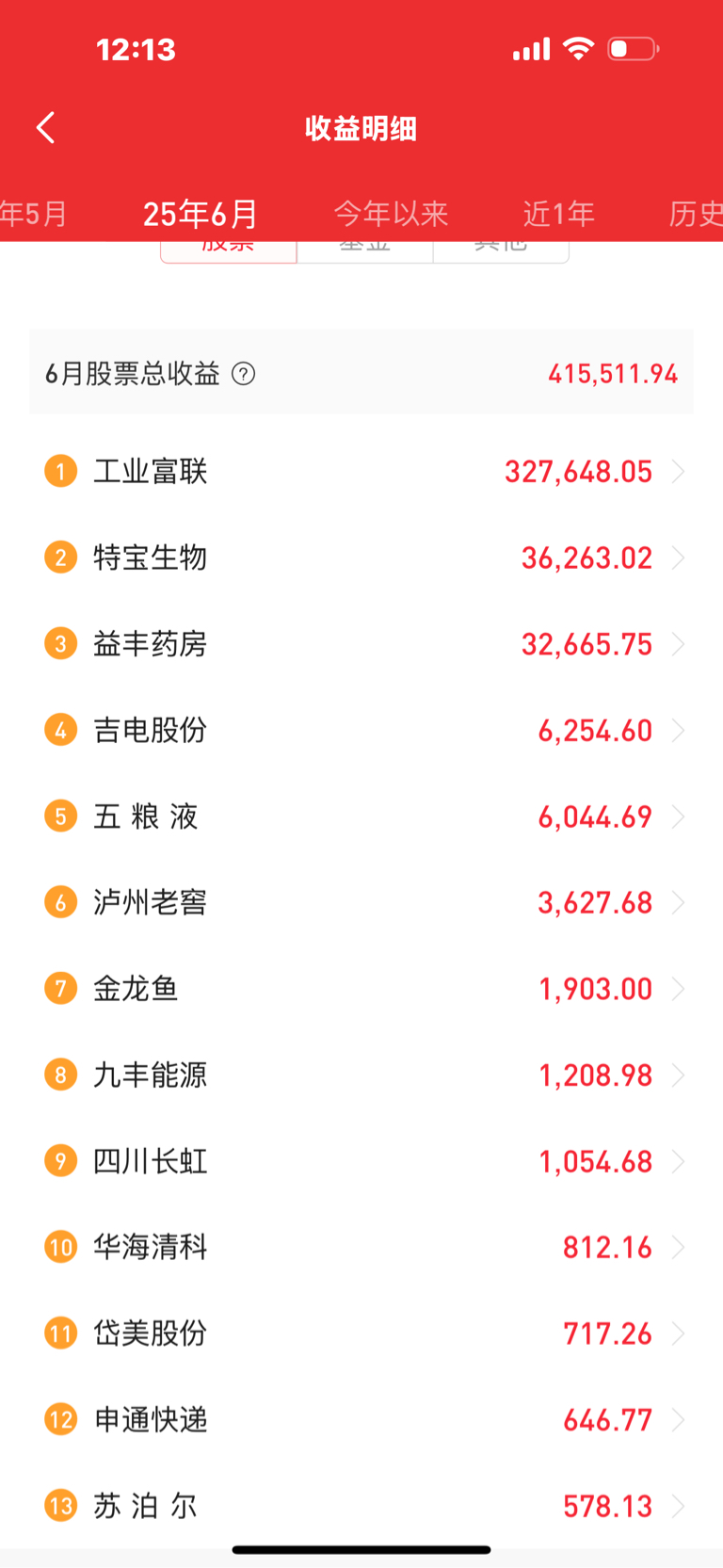Switch to 近1年 period tab
The height and width of the screenshot is (1568, 723).
[558, 214]
